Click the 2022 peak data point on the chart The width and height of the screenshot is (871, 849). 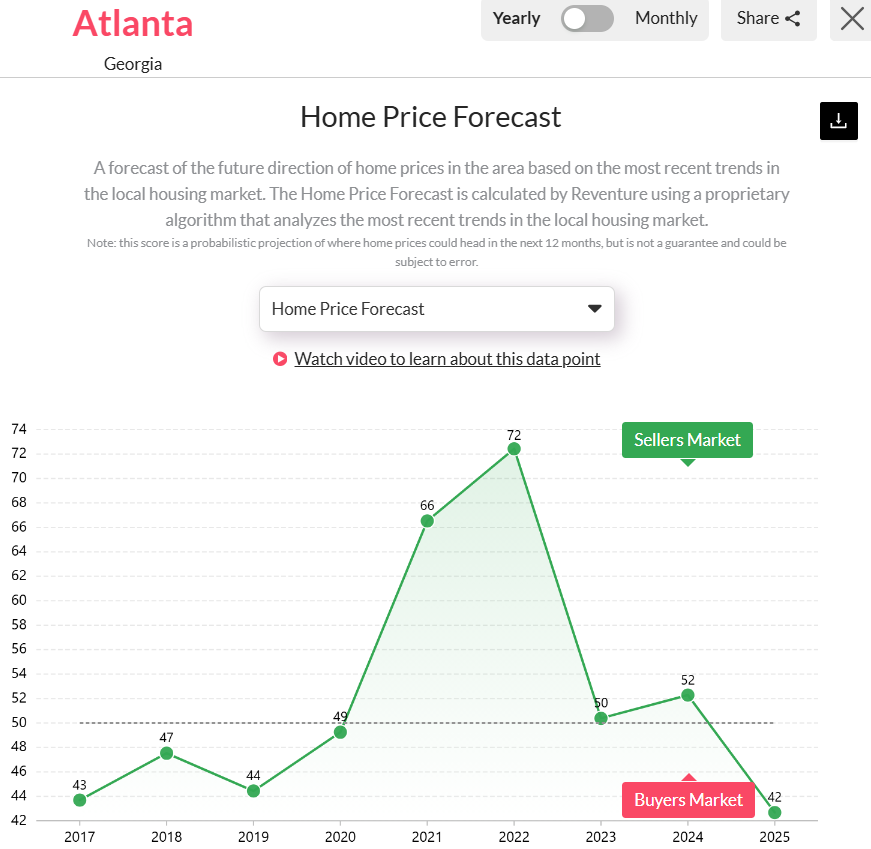[513, 449]
